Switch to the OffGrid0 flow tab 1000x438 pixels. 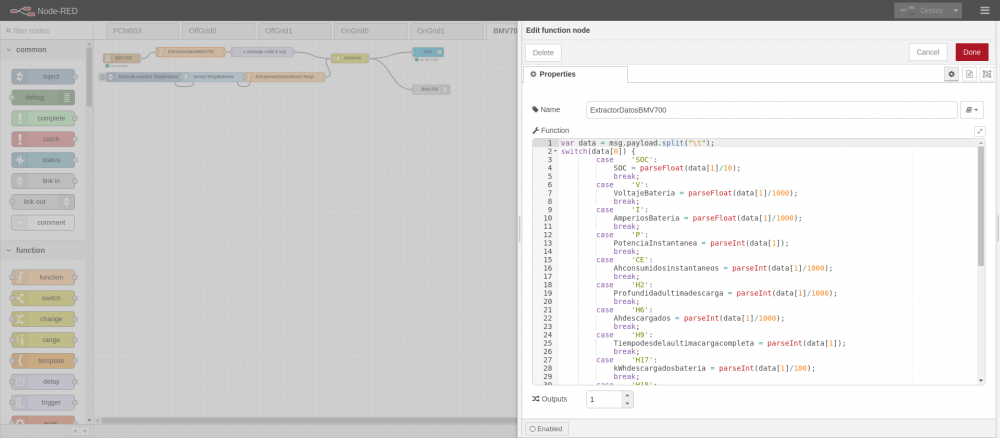click(x=218, y=31)
